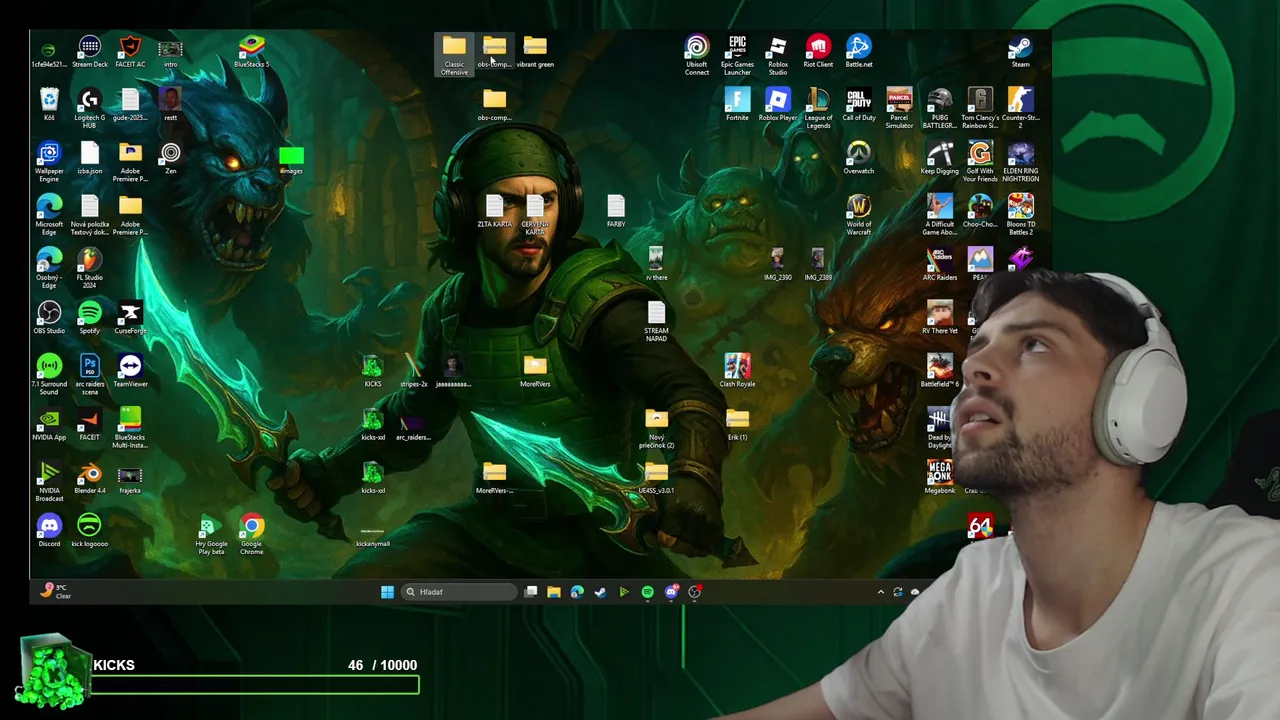Select the green images file icon
1280x720 pixels.
tap(291, 158)
